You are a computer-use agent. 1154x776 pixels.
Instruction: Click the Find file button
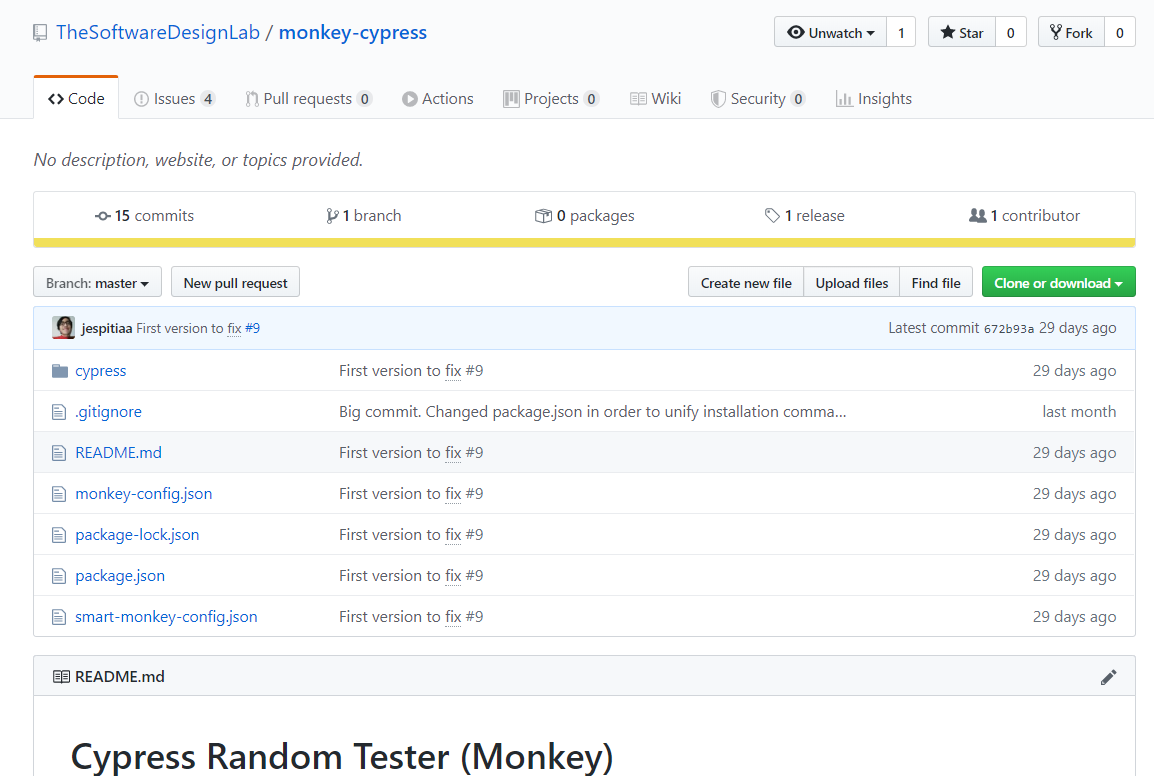[x=936, y=283]
